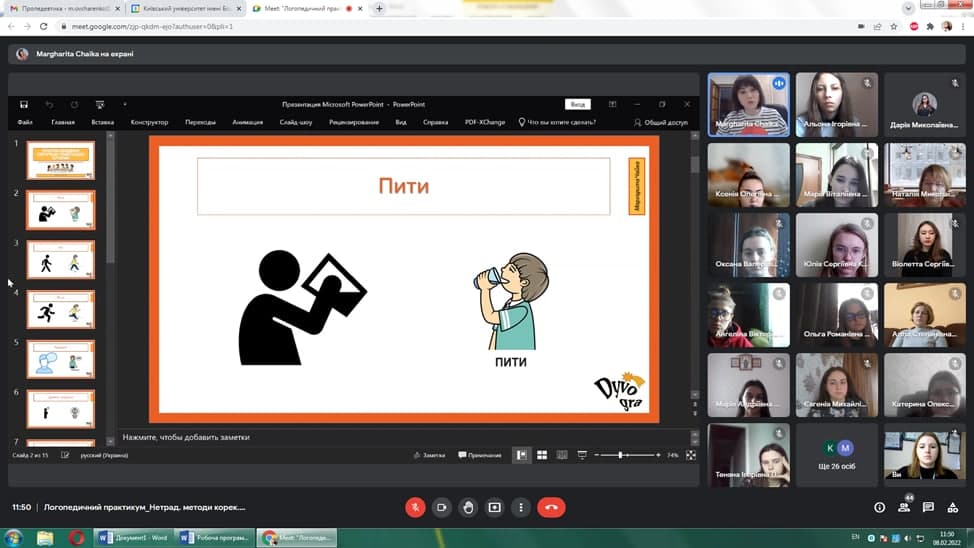Expand the Quick Access Toolbar dropdown arrow
974x548 pixels.
click(125, 104)
